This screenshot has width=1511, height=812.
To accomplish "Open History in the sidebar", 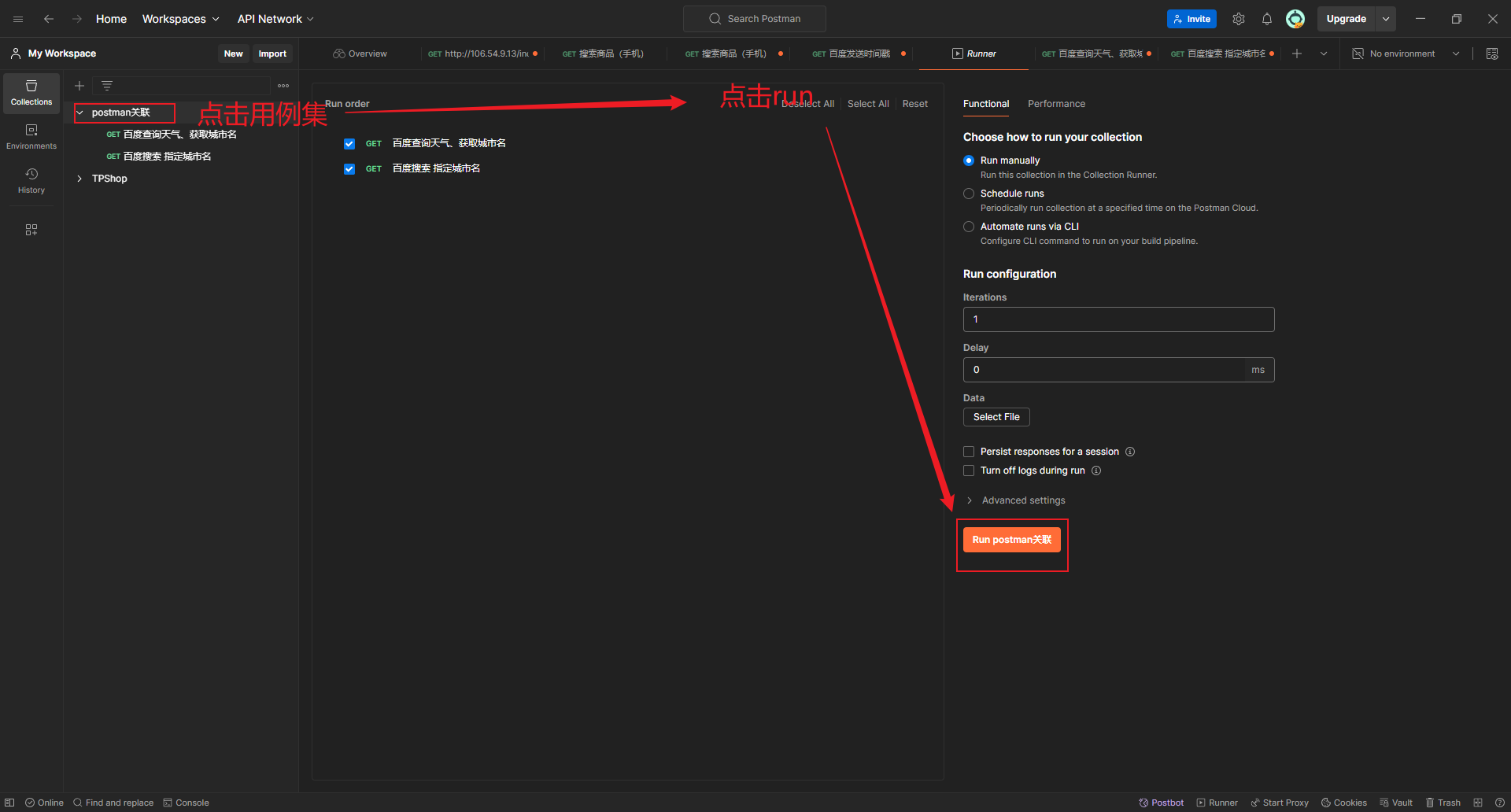I will [x=31, y=181].
